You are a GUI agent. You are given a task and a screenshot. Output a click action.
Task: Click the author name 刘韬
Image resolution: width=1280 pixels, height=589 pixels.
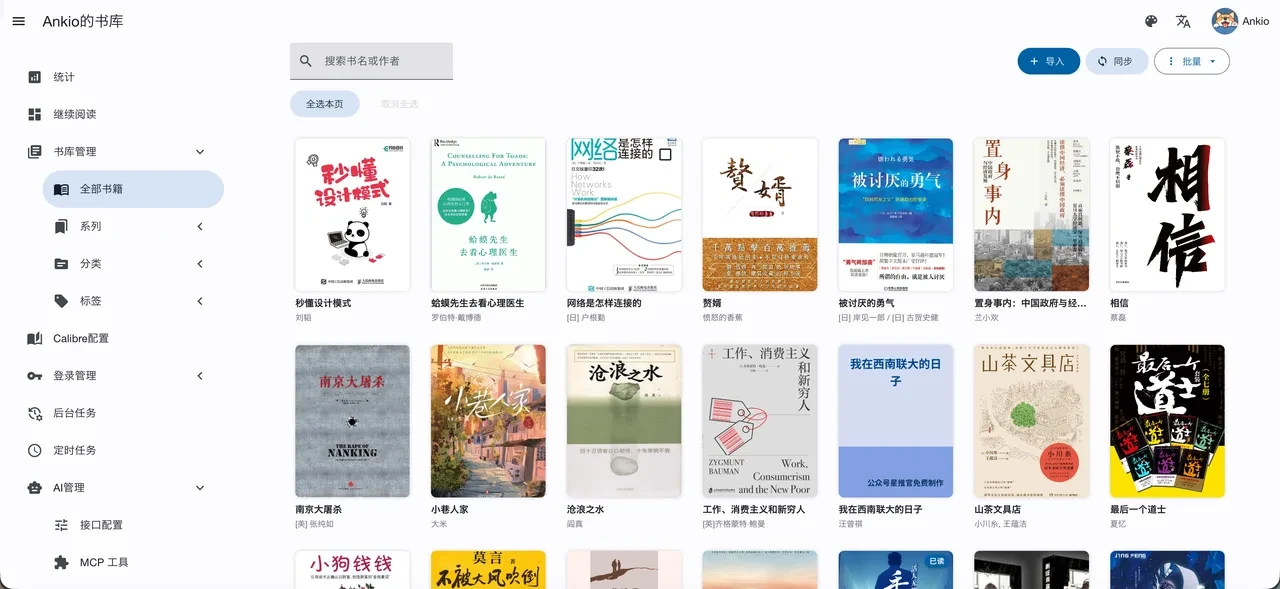pyautogui.click(x=304, y=317)
